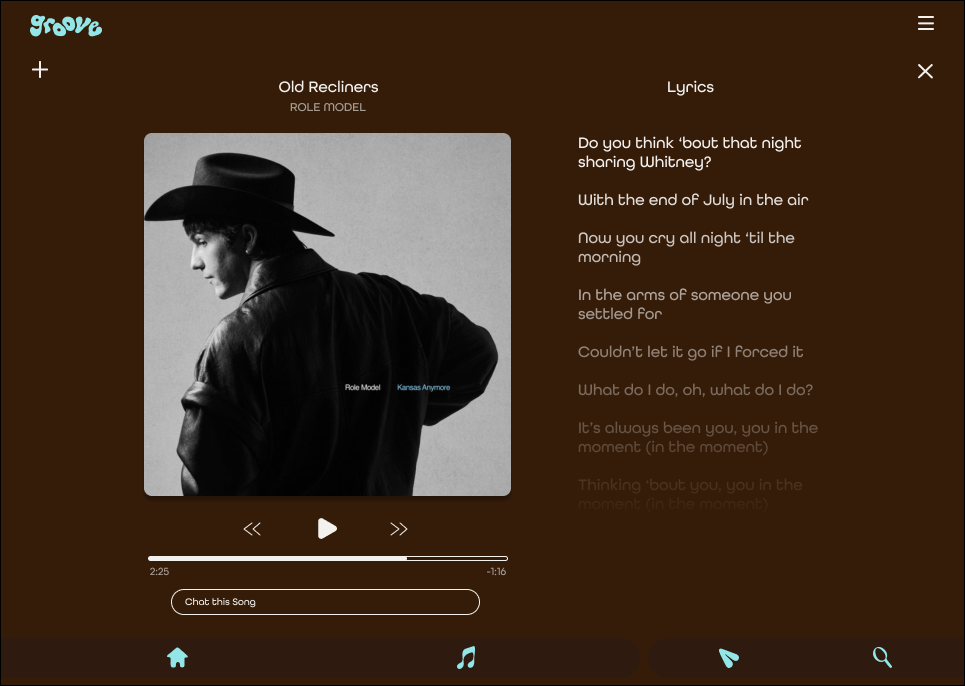Click the remaining time -1:16
This screenshot has width=965, height=686.
point(496,572)
